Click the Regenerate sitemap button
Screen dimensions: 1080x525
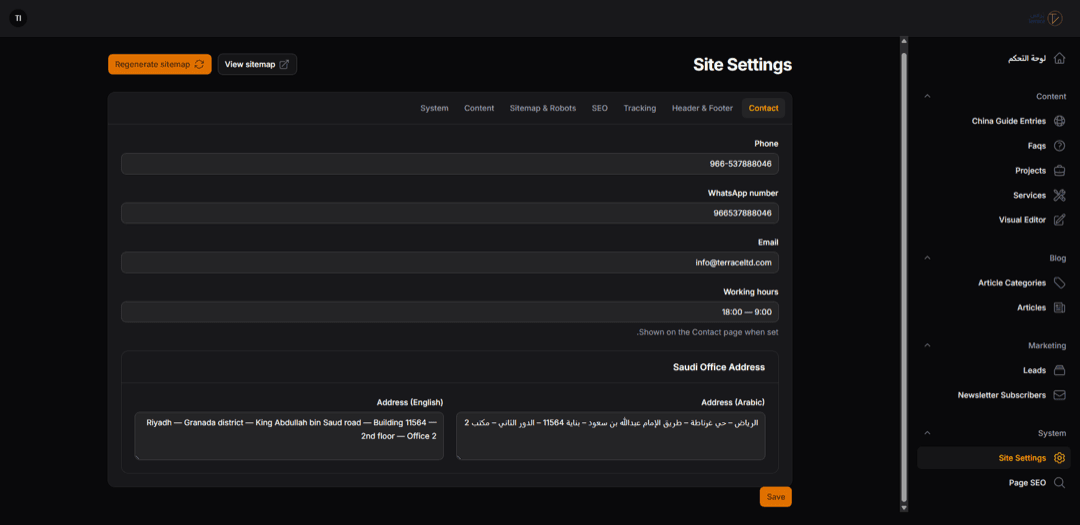160,64
